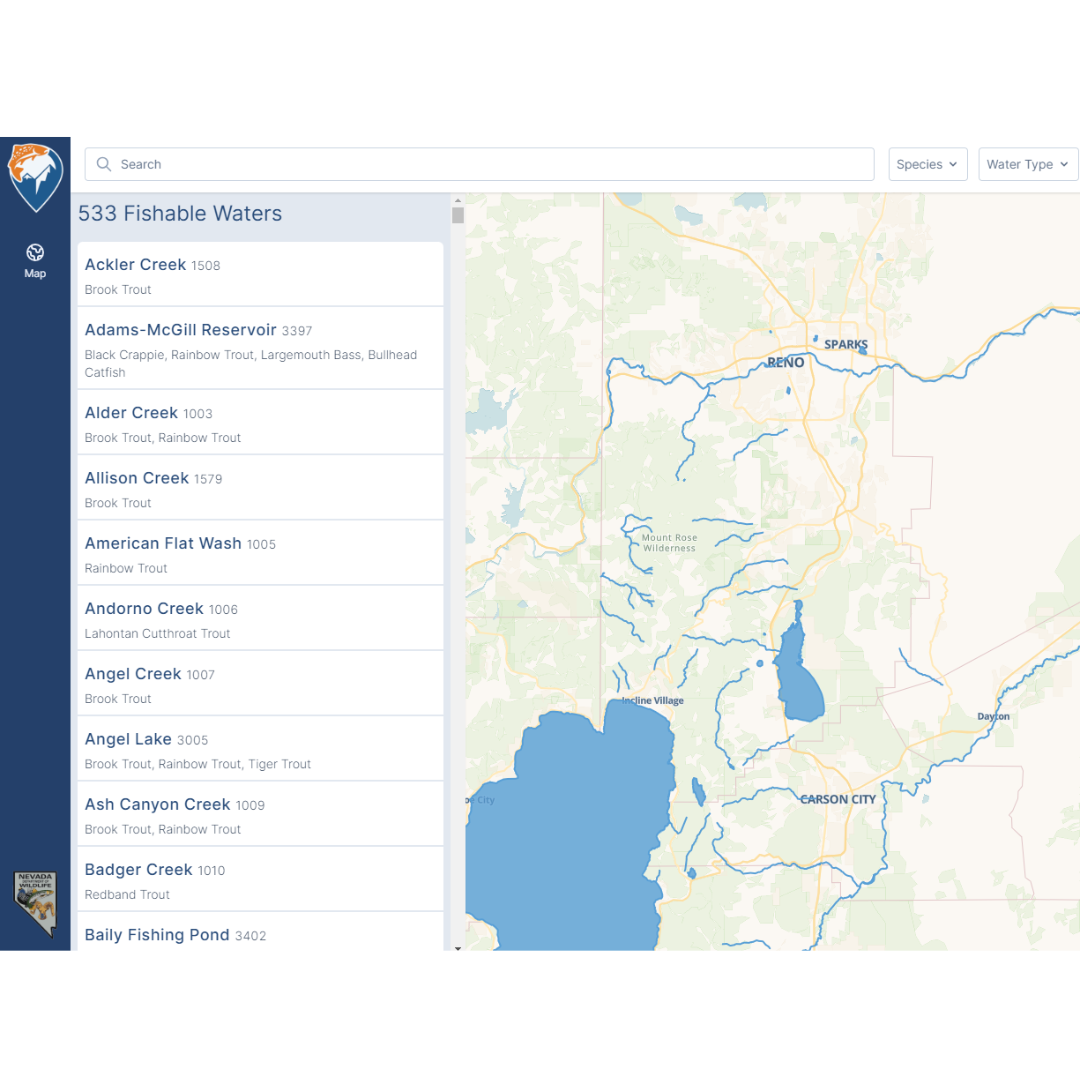This screenshot has height=1080, width=1080.
Task: Type in the Search input field
Action: (x=490, y=164)
